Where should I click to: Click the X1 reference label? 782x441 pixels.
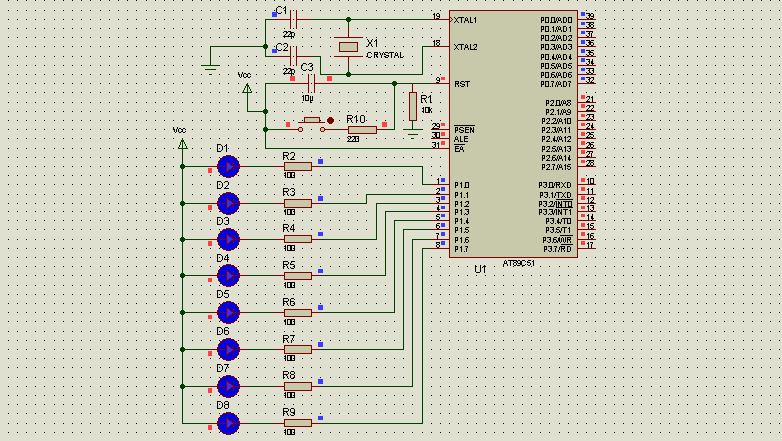372,43
